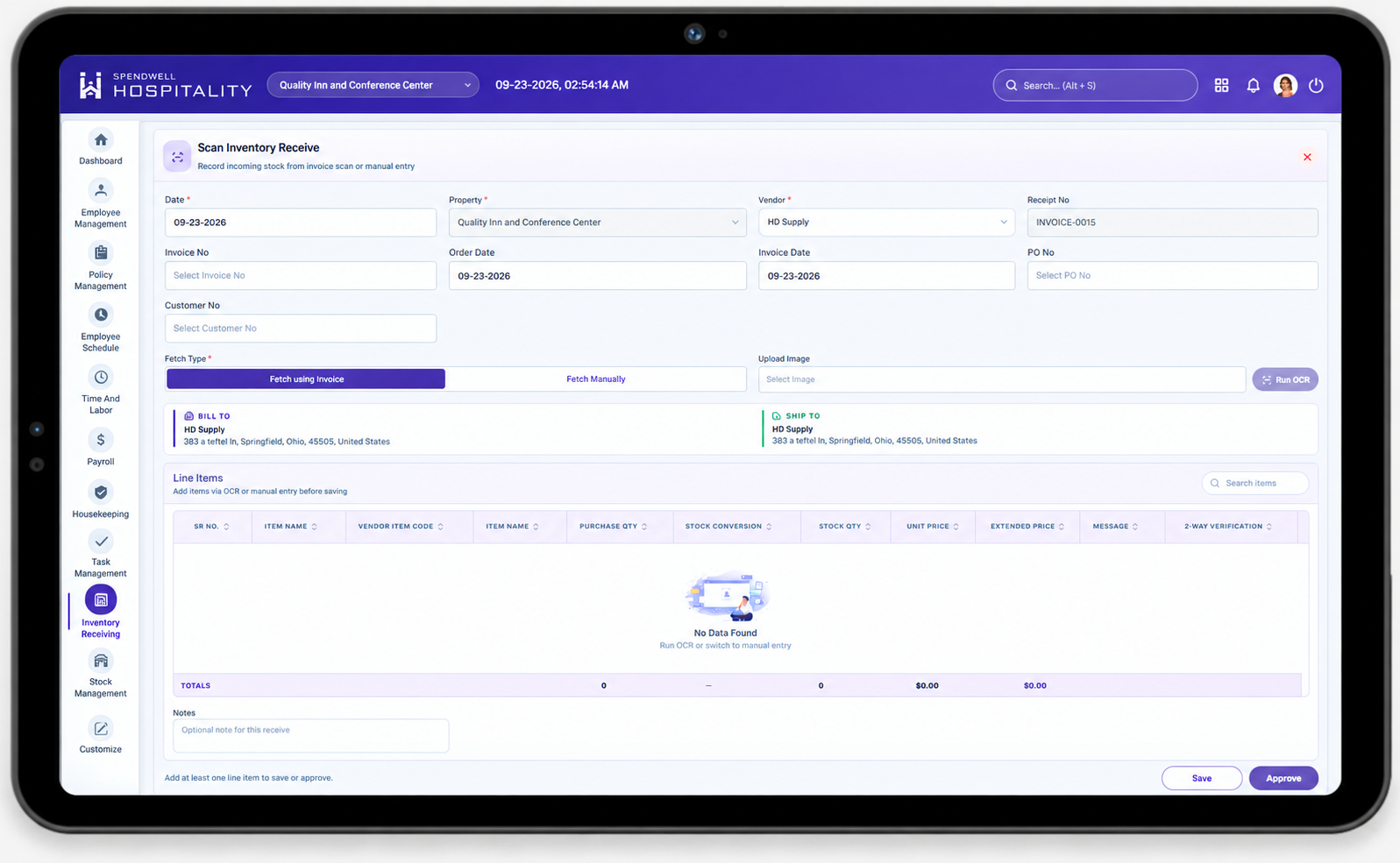1400x863 pixels.
Task: Open the Customize section
Action: [101, 735]
